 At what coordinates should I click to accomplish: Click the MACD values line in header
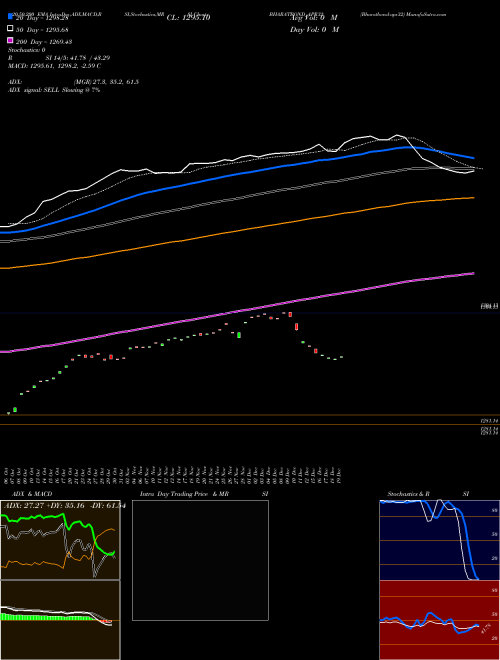(54, 66)
